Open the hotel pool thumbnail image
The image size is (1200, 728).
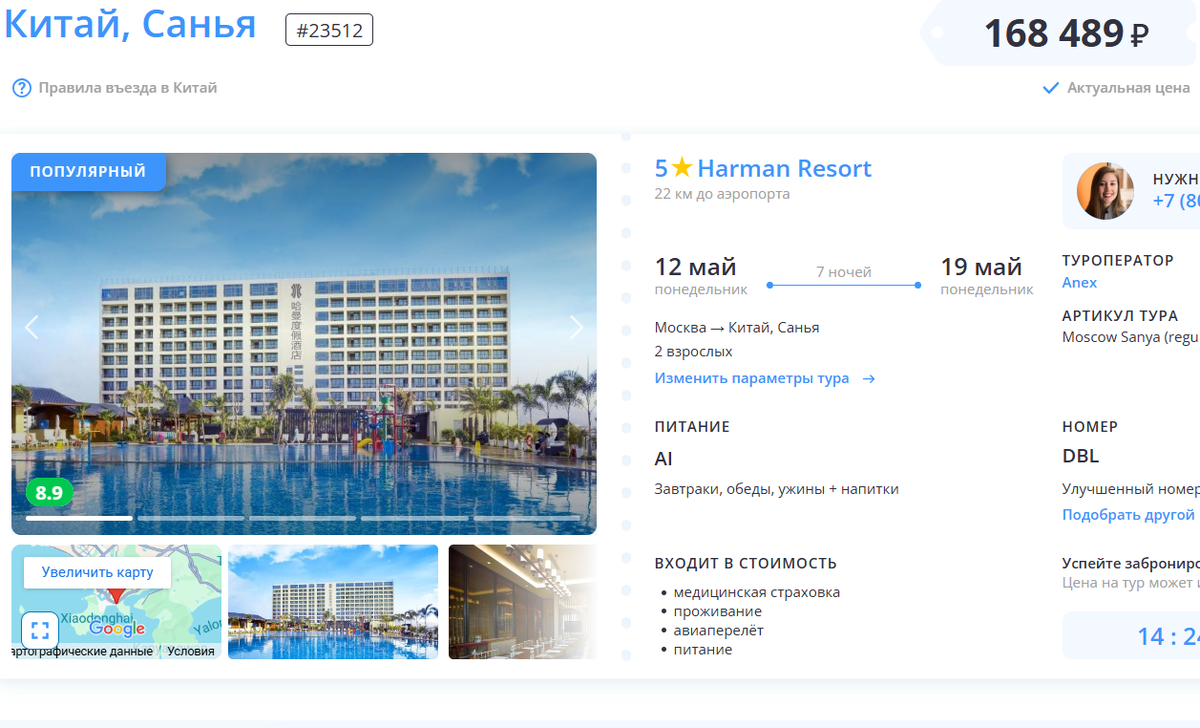333,602
